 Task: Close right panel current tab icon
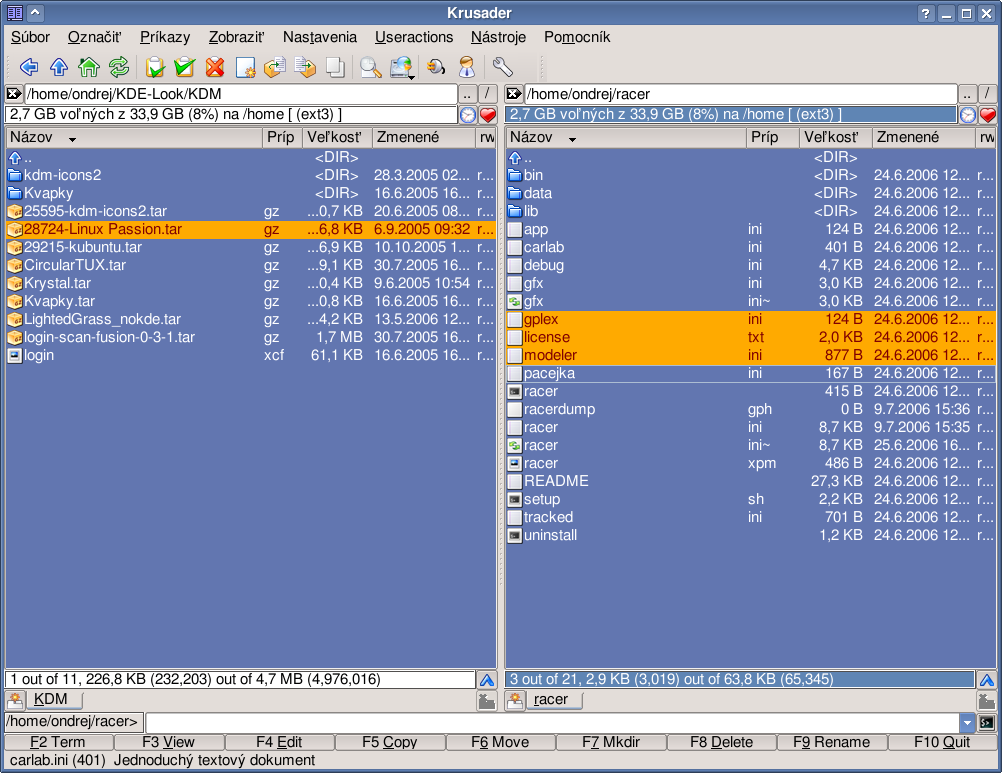tap(987, 701)
